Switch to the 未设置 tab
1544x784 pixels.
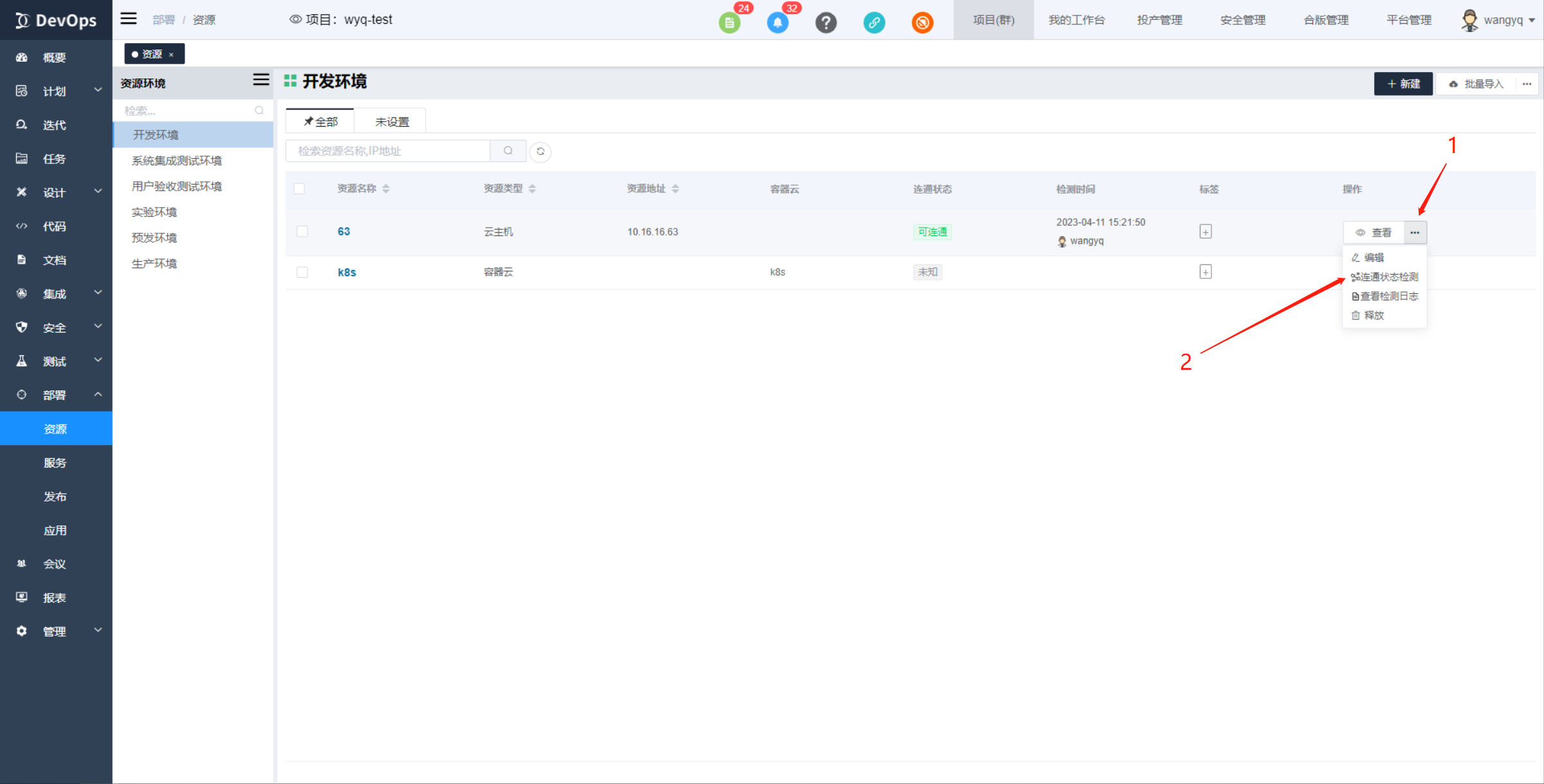(x=392, y=122)
